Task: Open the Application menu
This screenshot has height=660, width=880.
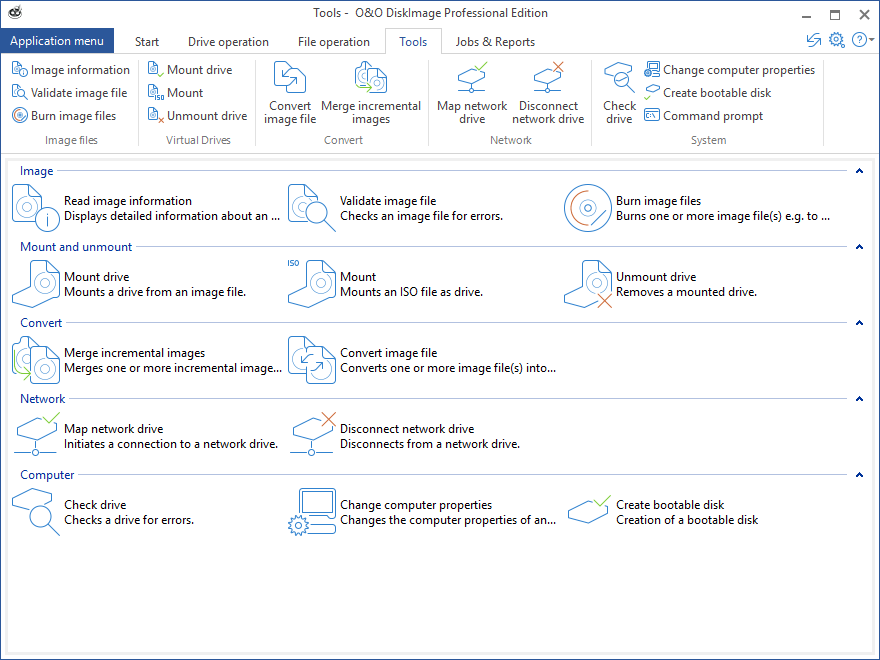Action: tap(57, 41)
